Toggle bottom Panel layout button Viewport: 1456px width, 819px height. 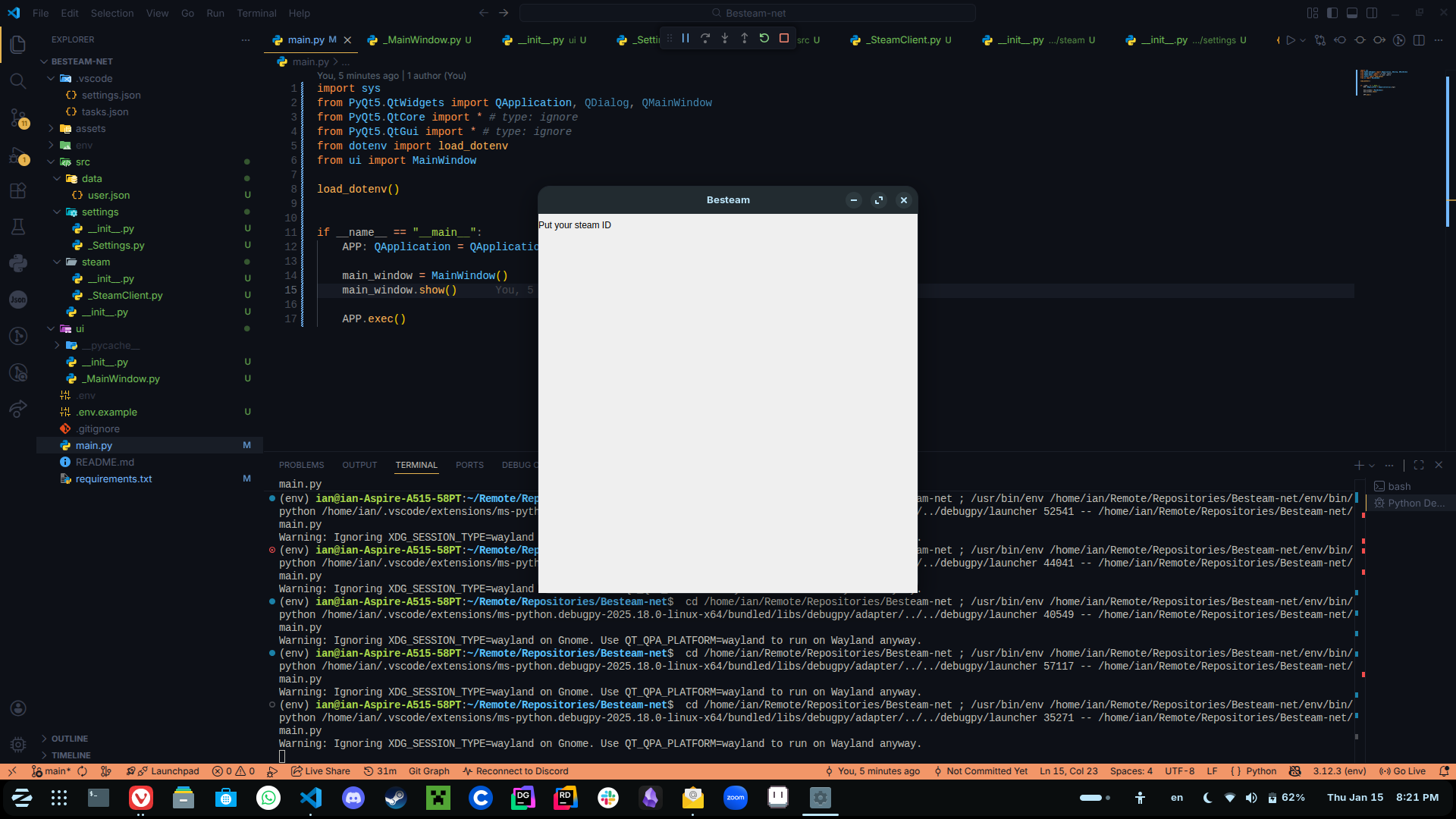click(x=1352, y=13)
